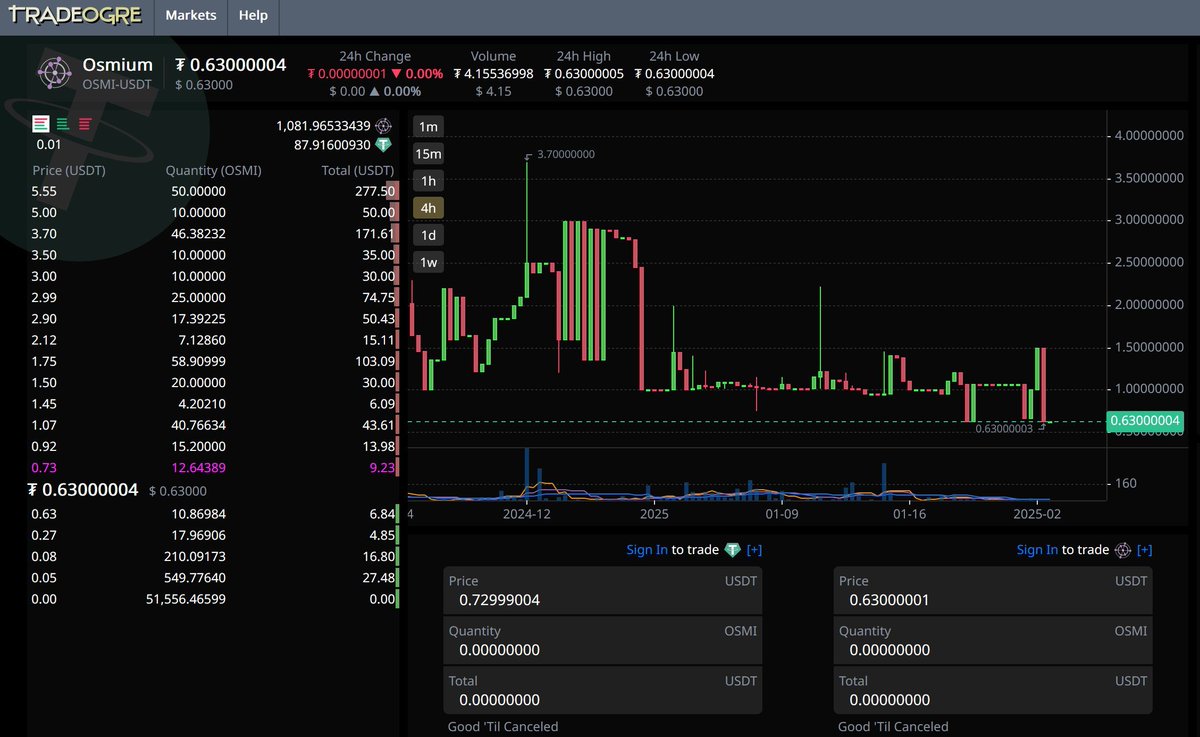Select the 3.50 sell order row
The width and height of the screenshot is (1200, 737).
click(x=214, y=255)
